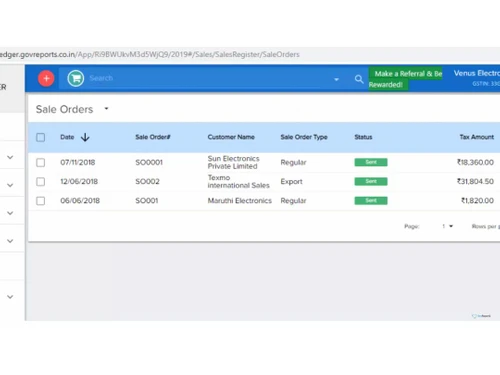
Task: Click the Customer Name column header
Action: click(x=231, y=137)
